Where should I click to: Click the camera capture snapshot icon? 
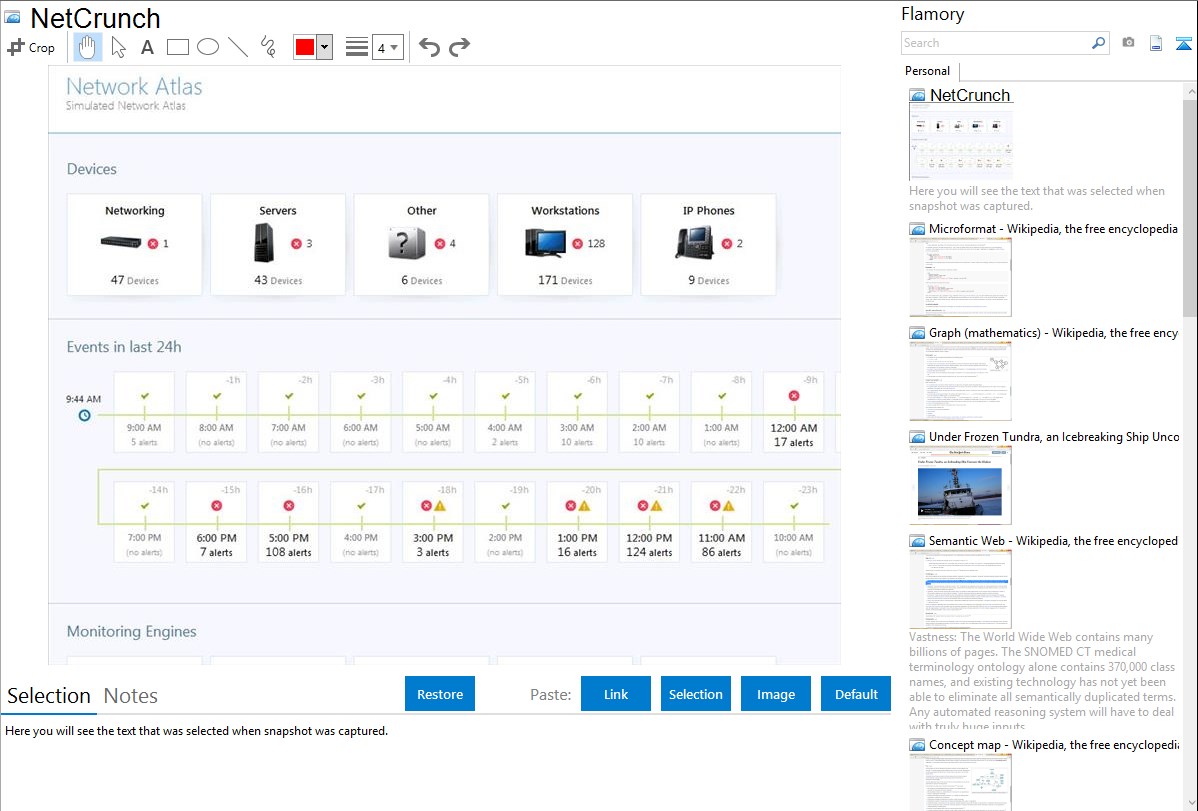(1128, 43)
